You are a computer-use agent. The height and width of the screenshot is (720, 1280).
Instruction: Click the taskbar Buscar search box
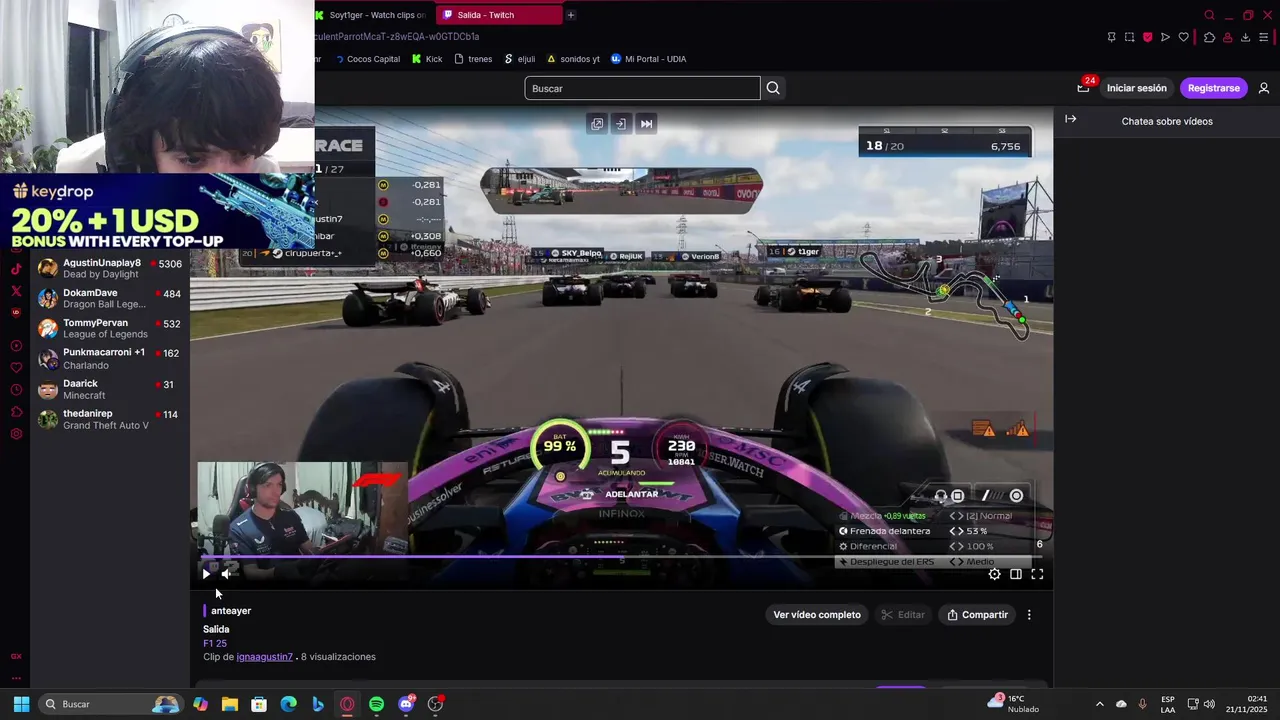[112, 704]
